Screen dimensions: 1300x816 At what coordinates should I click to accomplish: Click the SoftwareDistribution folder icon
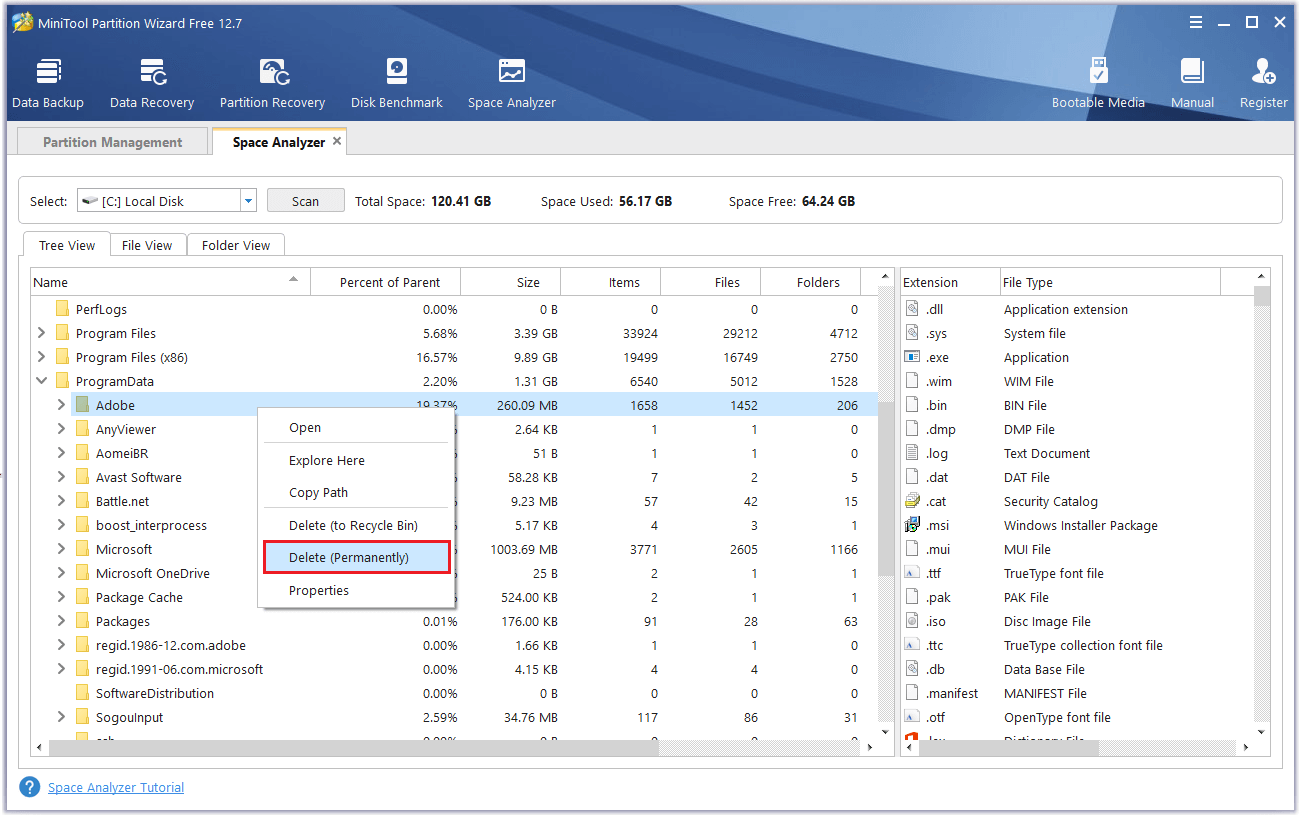(x=82, y=693)
